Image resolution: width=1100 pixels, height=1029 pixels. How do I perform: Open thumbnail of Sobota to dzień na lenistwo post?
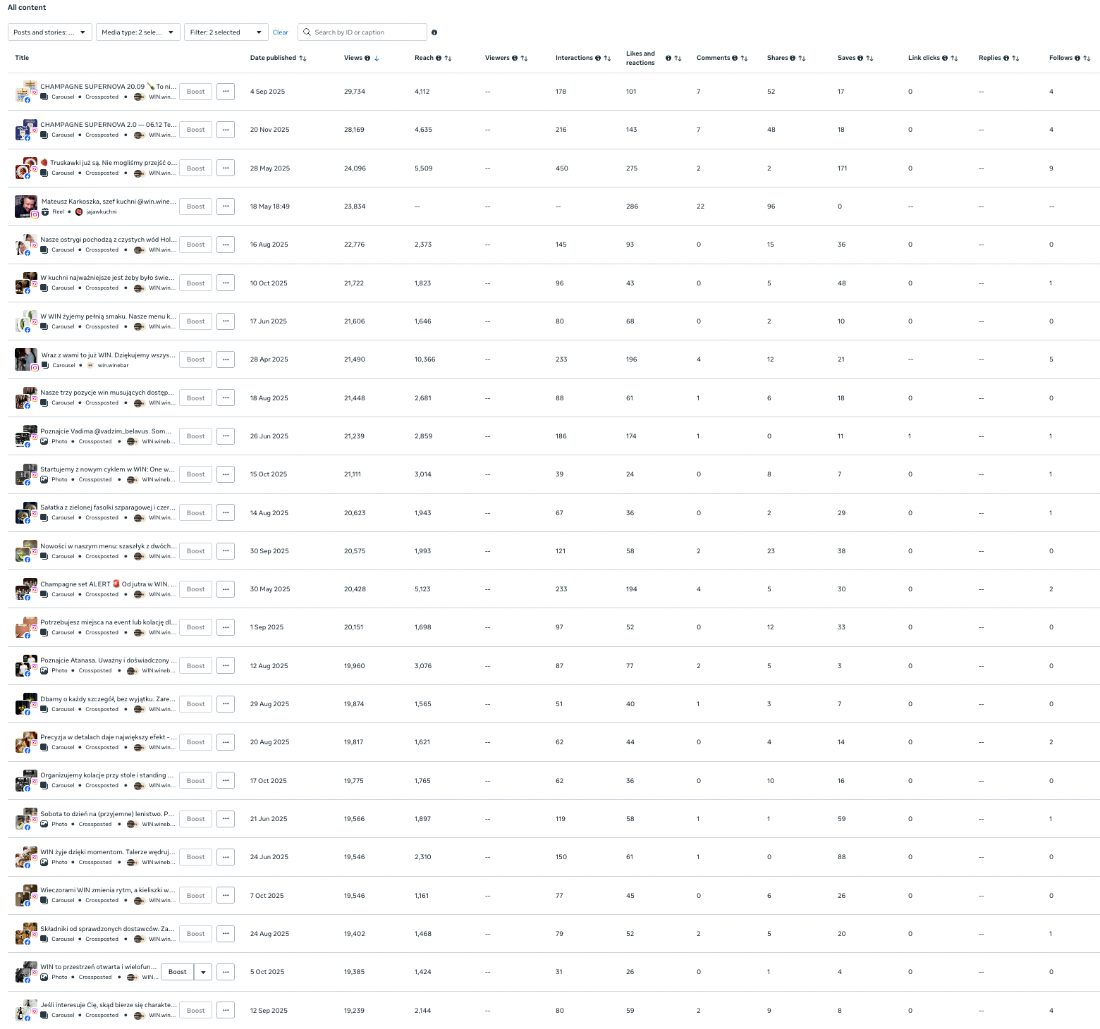coord(26,819)
